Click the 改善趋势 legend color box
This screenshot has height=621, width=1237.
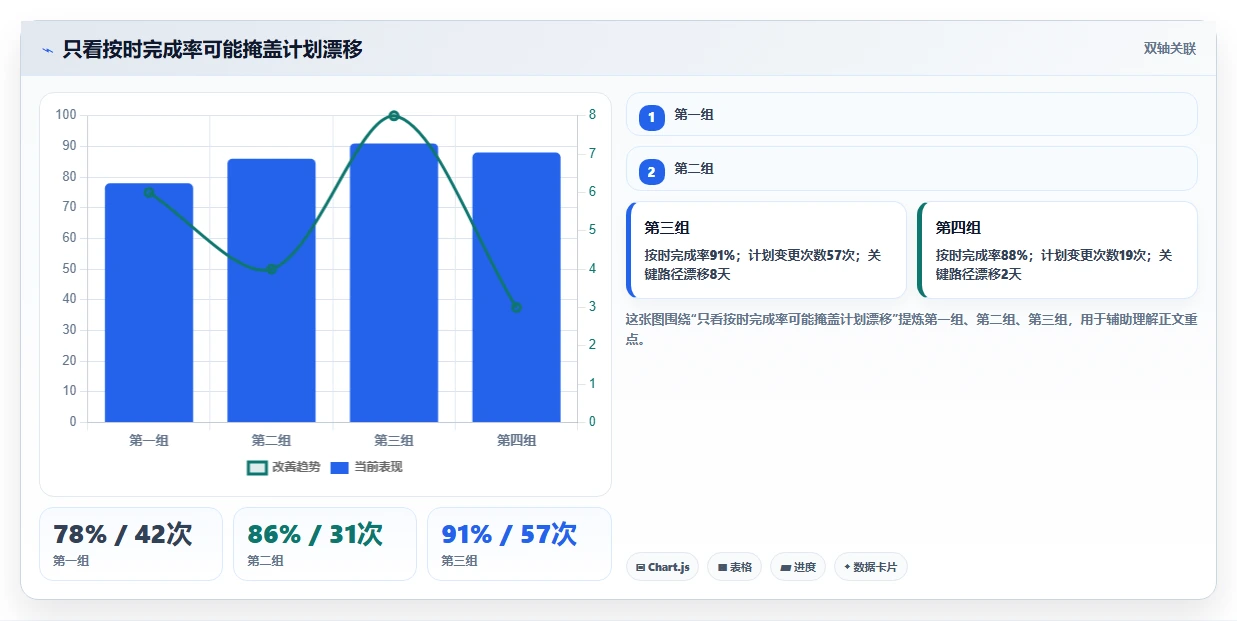pyautogui.click(x=257, y=468)
